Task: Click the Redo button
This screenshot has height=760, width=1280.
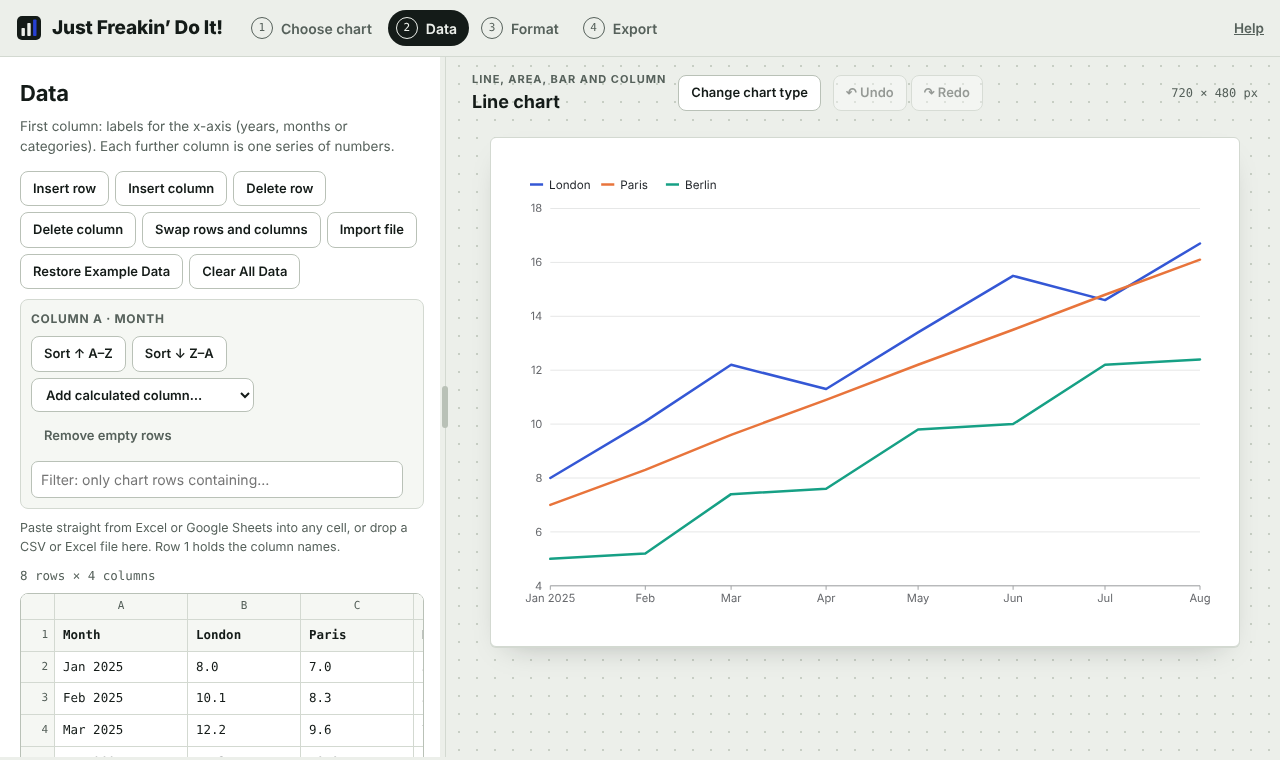Action: (947, 93)
